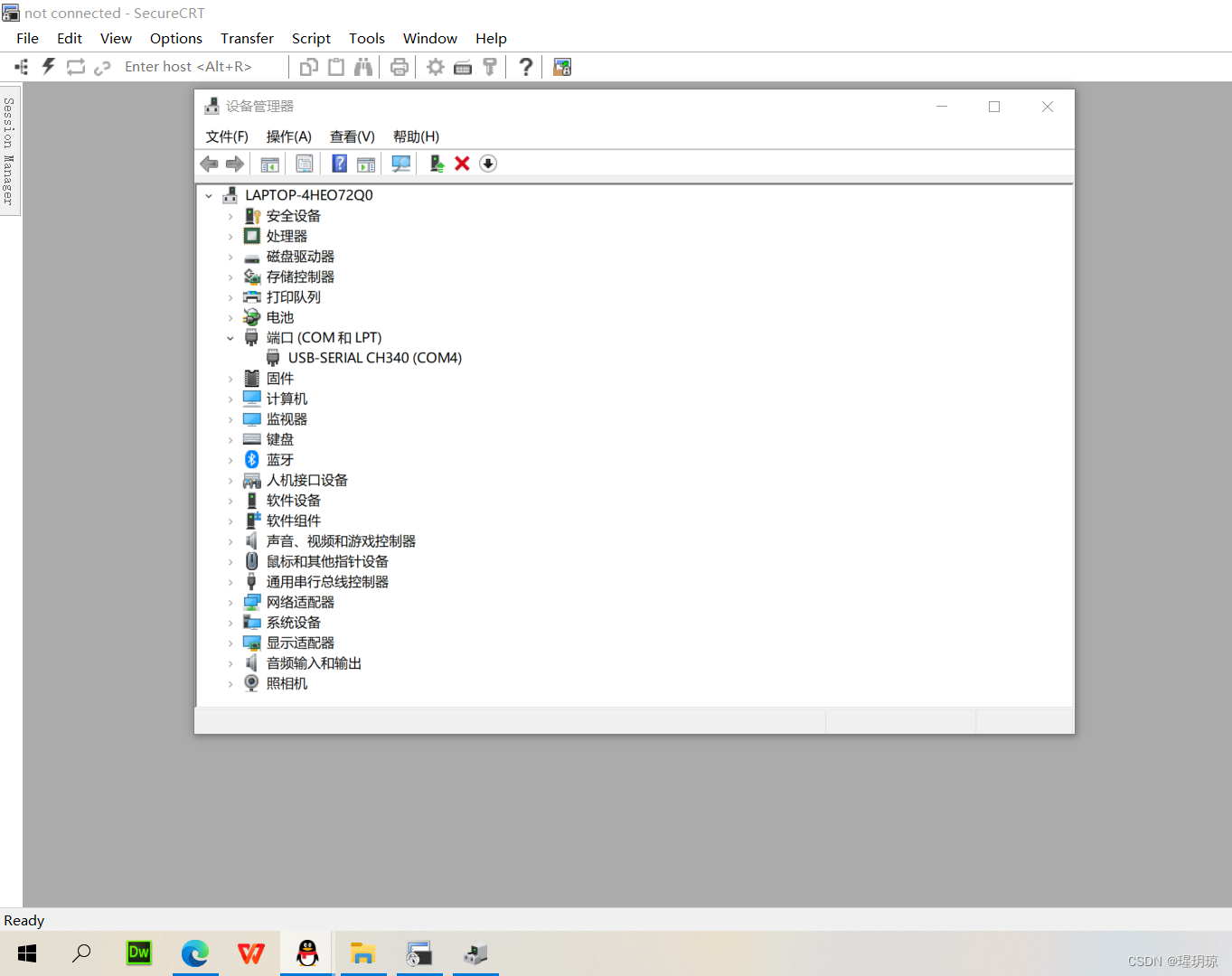
Task: Select the 人机接口设备 tree item
Action: tap(307, 481)
